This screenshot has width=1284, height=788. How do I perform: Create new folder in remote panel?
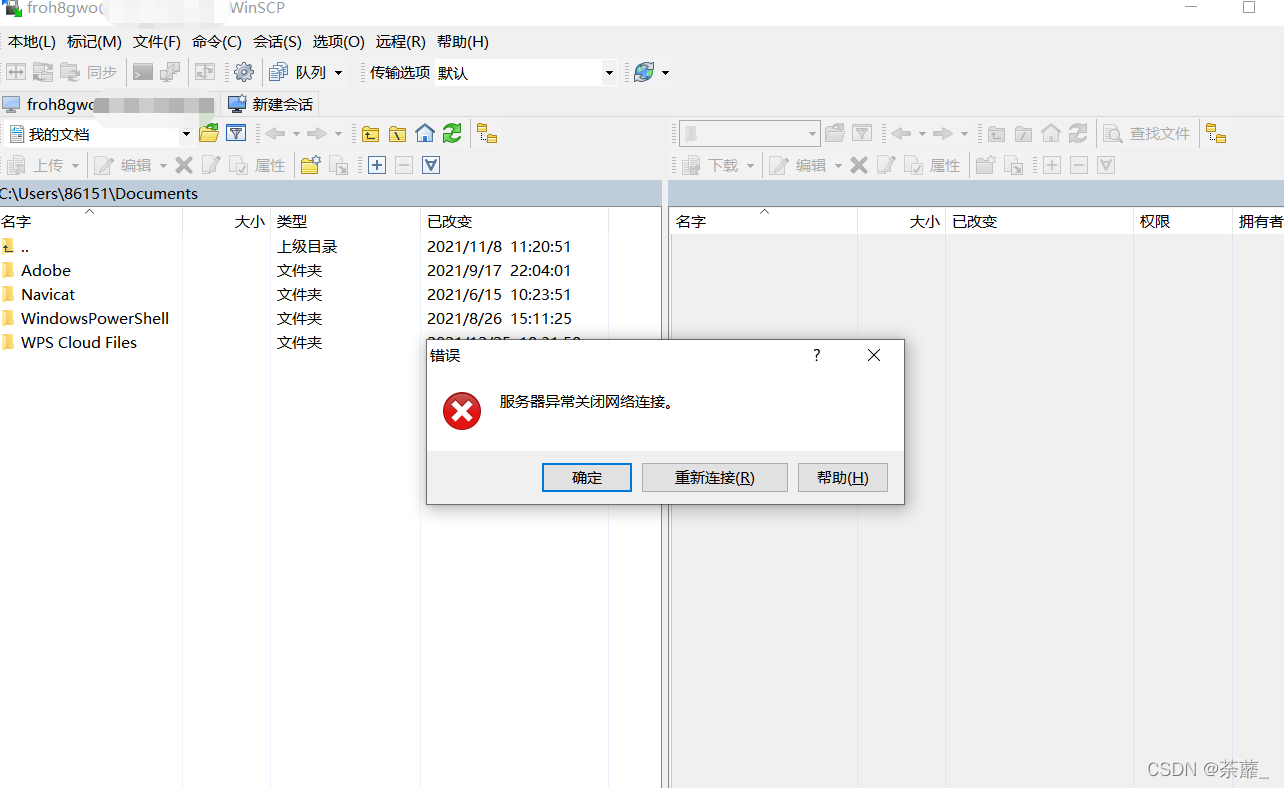tap(986, 165)
